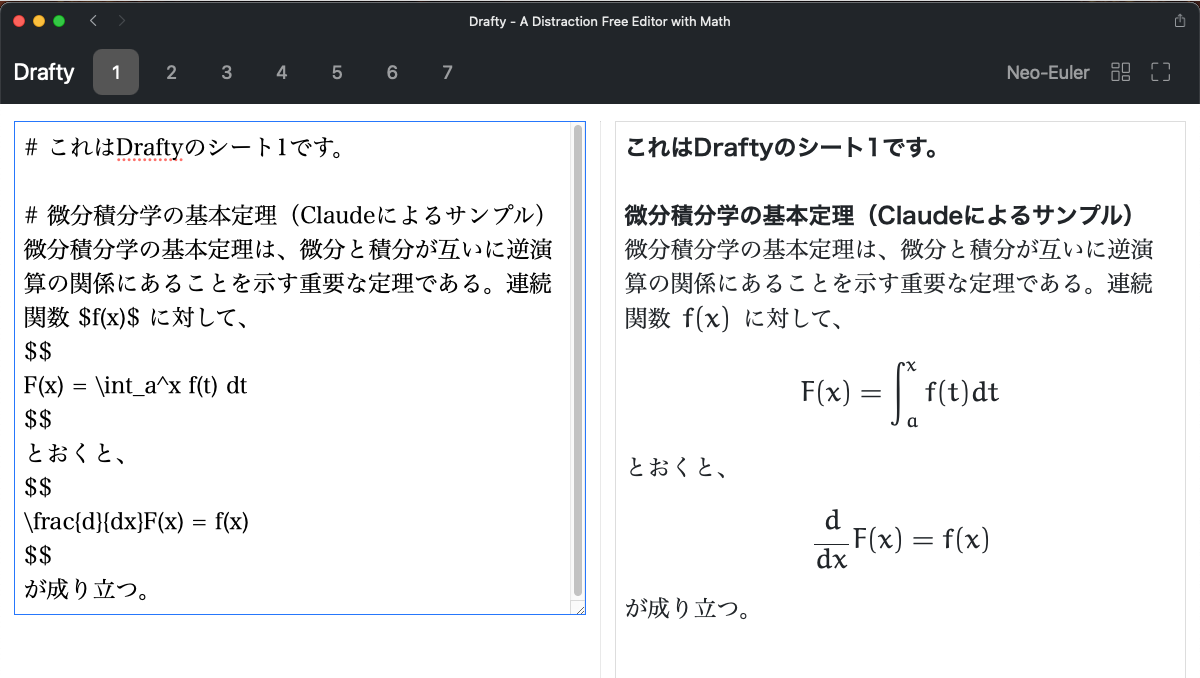
Task: Change the Neo-Euler math font
Action: coord(1048,72)
